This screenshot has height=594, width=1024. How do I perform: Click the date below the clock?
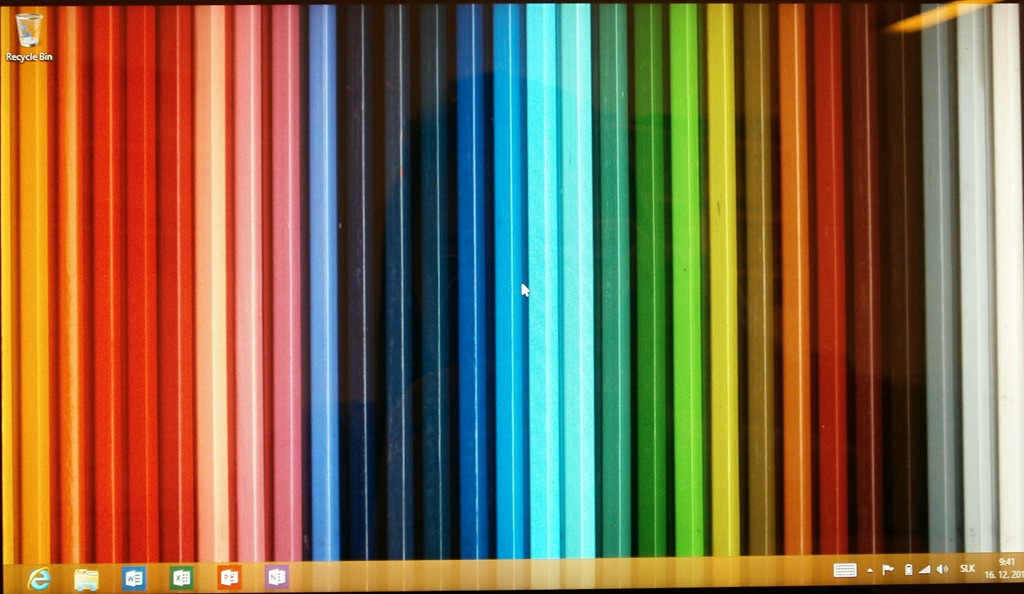pyautogui.click(x=1004, y=576)
